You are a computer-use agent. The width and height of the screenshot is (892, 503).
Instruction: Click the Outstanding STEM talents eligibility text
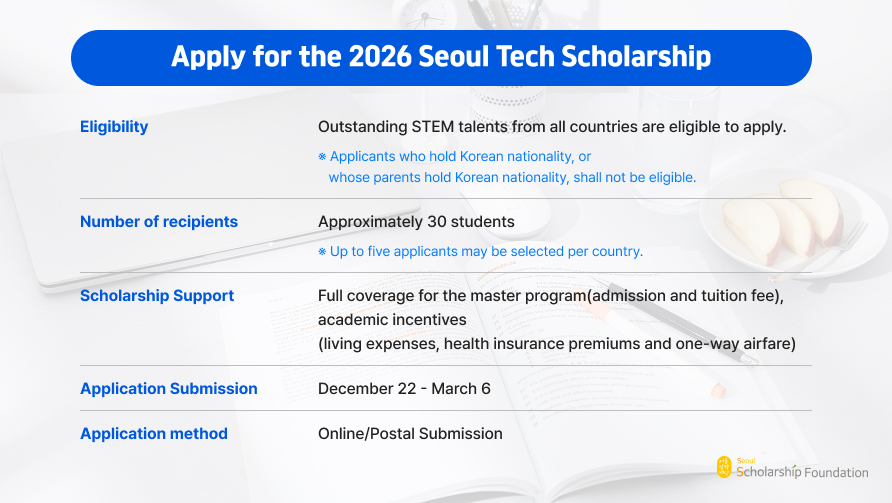(x=551, y=127)
